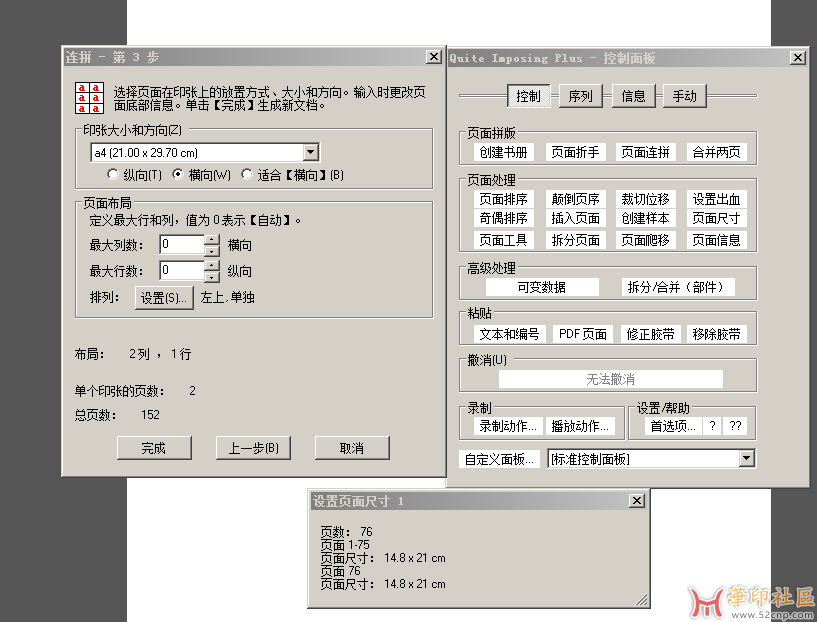
Task: Click the 页面折手 button
Action: (575, 152)
